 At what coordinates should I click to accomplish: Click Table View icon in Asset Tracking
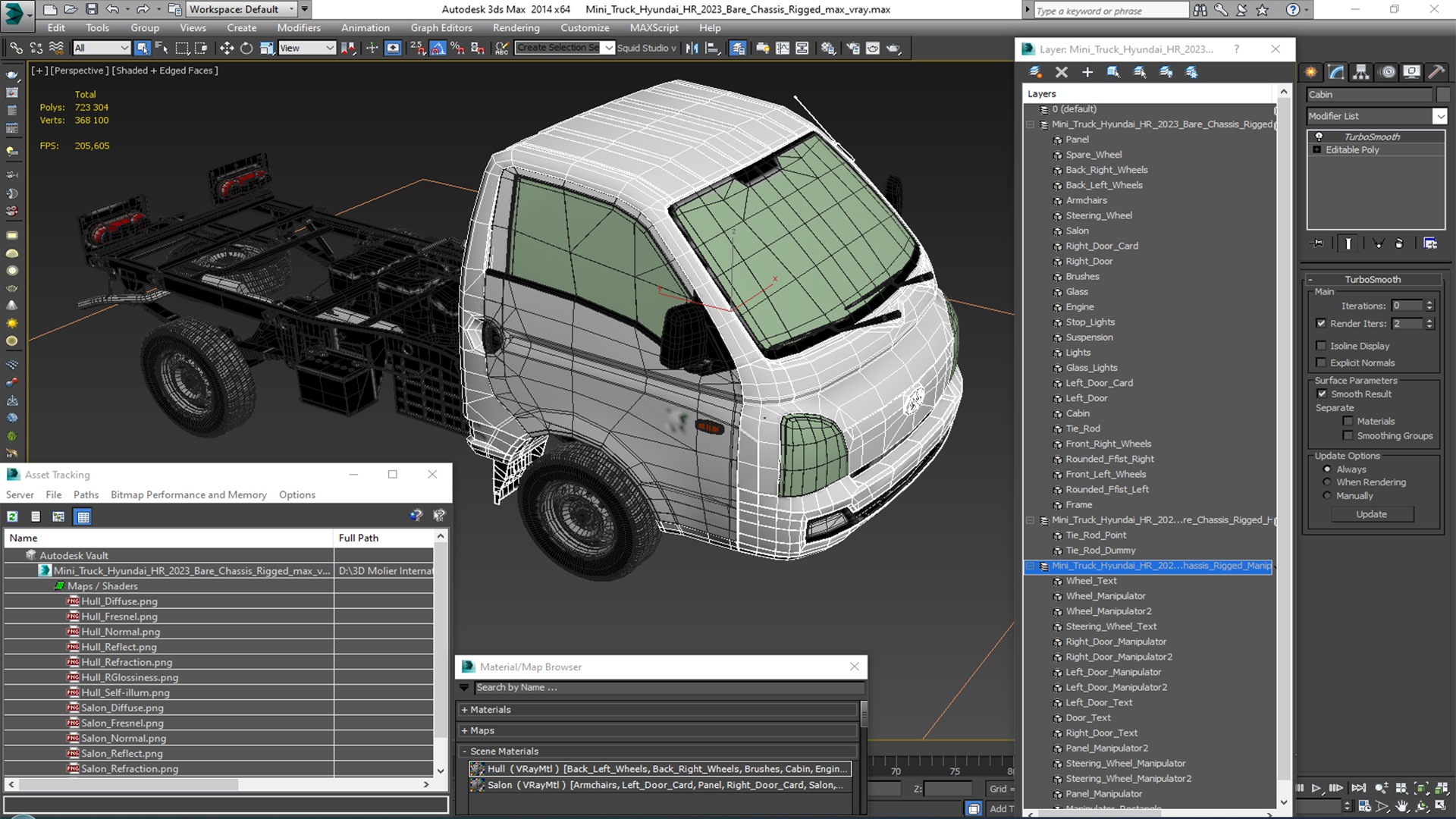coord(83,516)
